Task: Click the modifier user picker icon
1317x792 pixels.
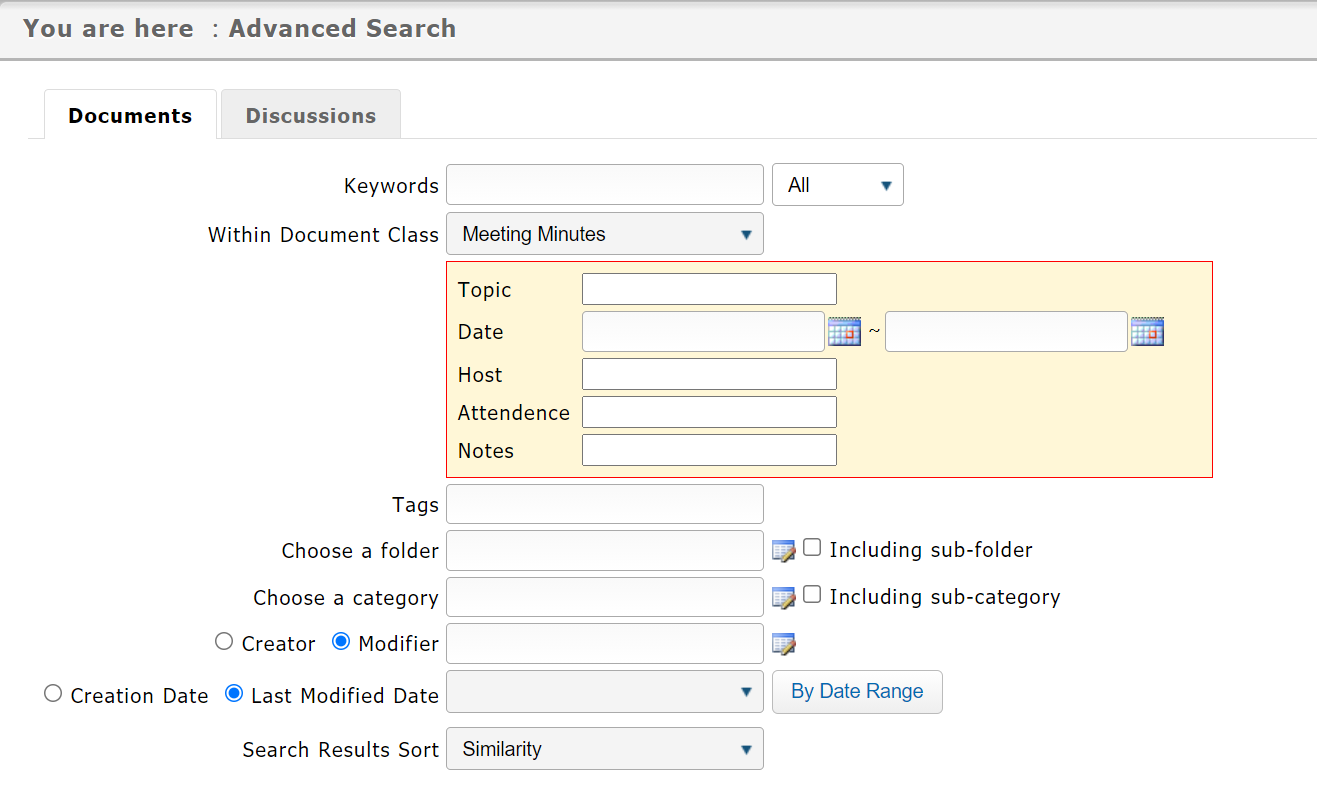Action: tap(783, 644)
